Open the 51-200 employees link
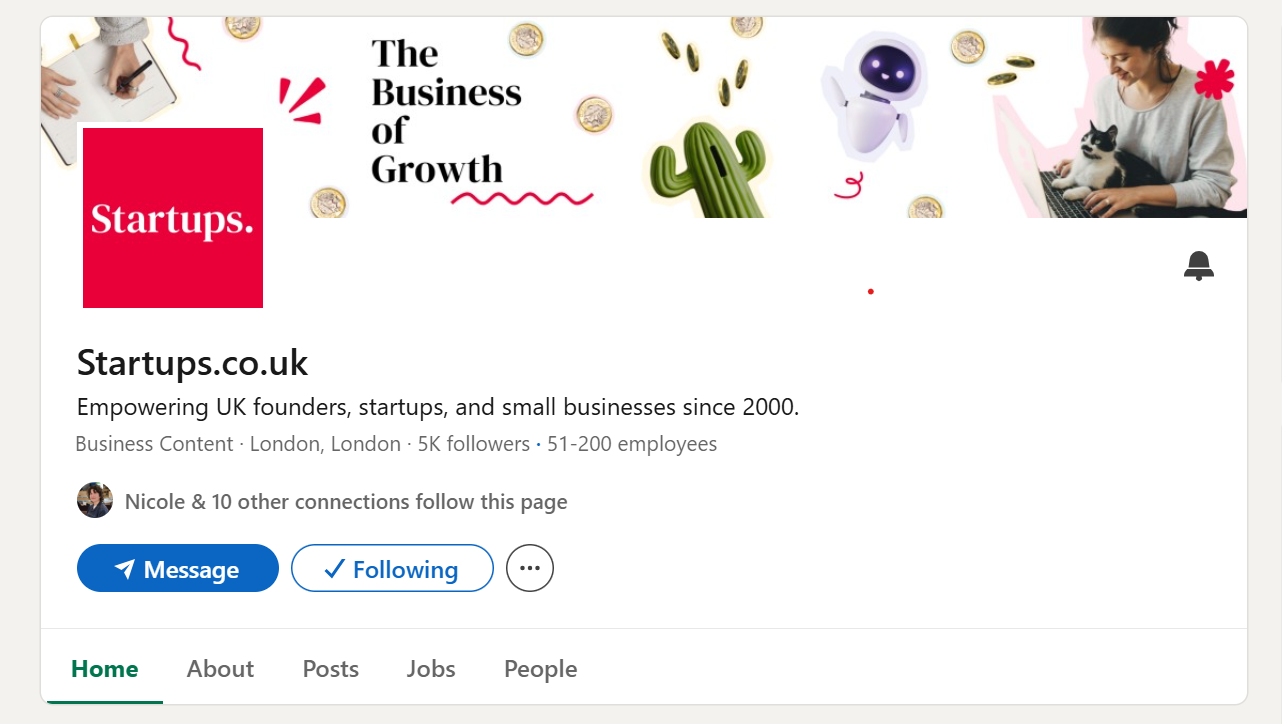Image resolution: width=1282 pixels, height=724 pixels. pyautogui.click(x=632, y=444)
